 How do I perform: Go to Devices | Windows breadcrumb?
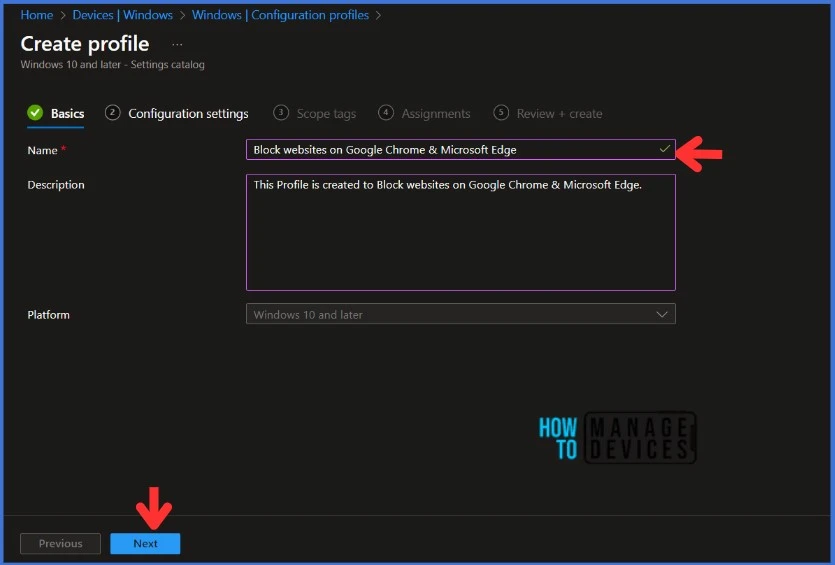122,15
